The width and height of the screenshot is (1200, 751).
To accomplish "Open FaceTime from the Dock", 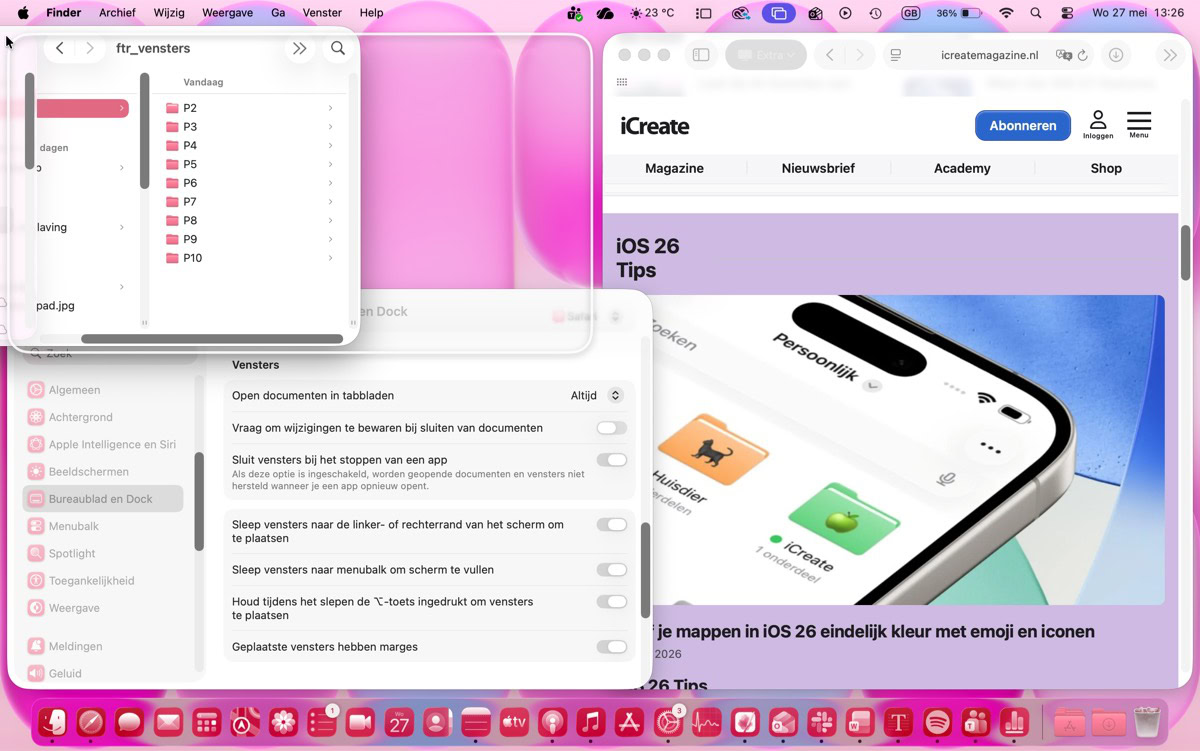I will [x=360, y=722].
